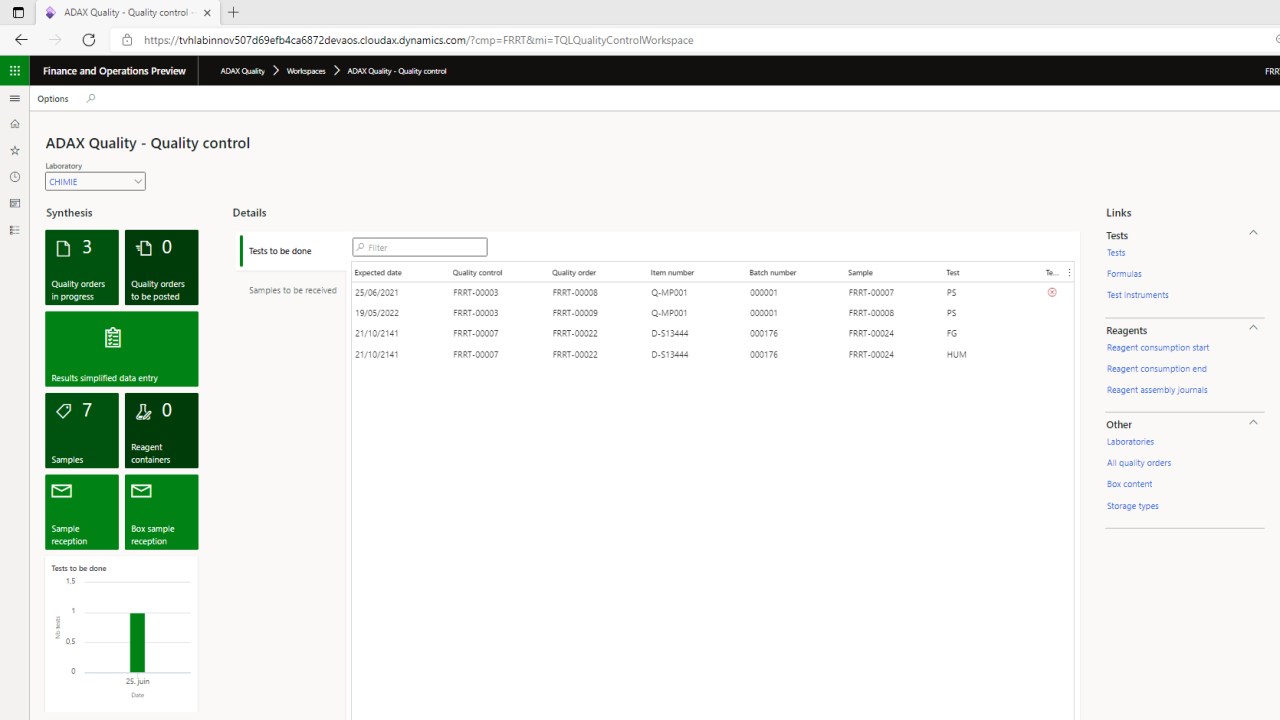Viewport: 1280px width, 720px height.
Task: Click the browser tab actions icon
Action: pos(18,13)
